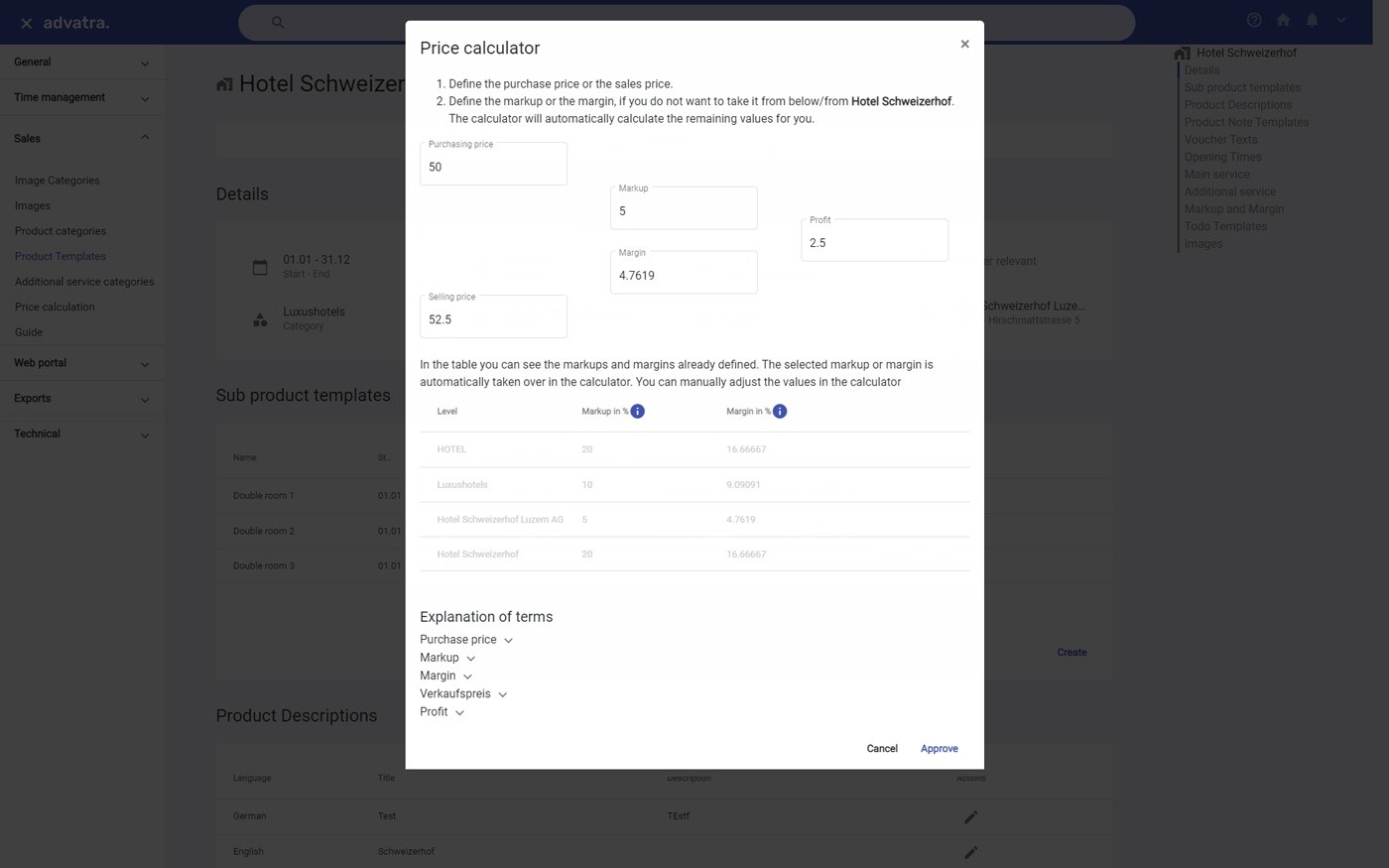
Task: Edit the German product description pencil icon
Action: 971,816
